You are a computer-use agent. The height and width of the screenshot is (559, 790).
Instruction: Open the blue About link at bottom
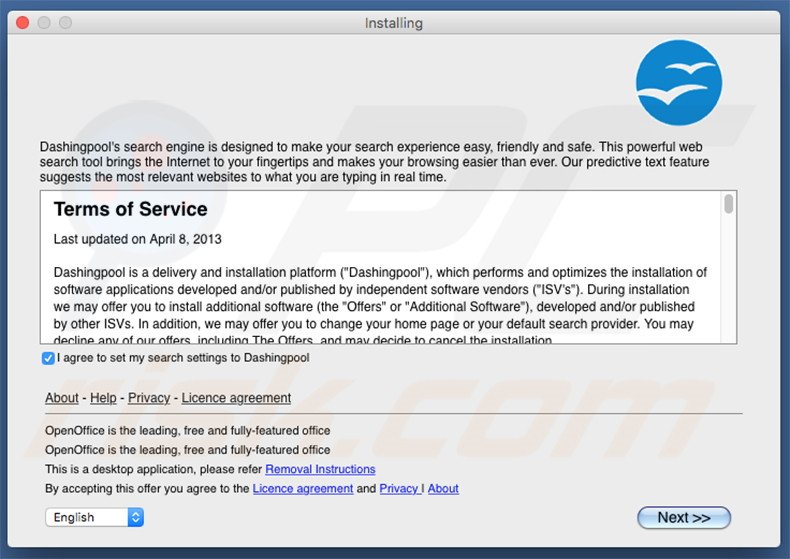pos(443,488)
